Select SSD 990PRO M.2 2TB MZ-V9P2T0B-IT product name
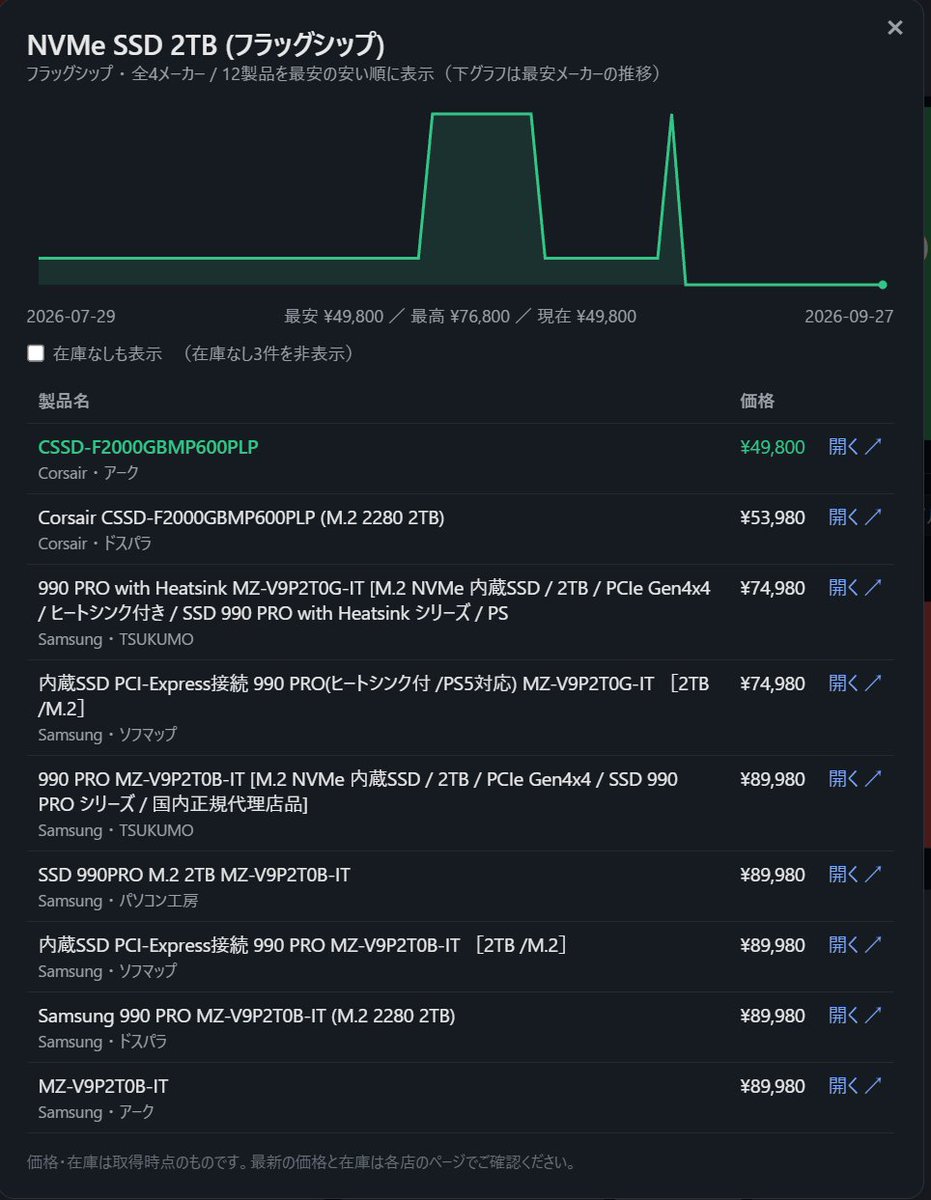931x1200 pixels. 194,875
